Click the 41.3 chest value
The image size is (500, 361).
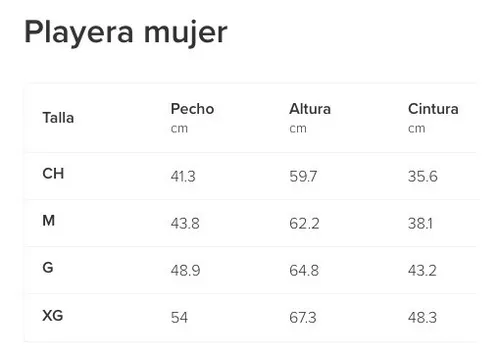tap(183, 176)
